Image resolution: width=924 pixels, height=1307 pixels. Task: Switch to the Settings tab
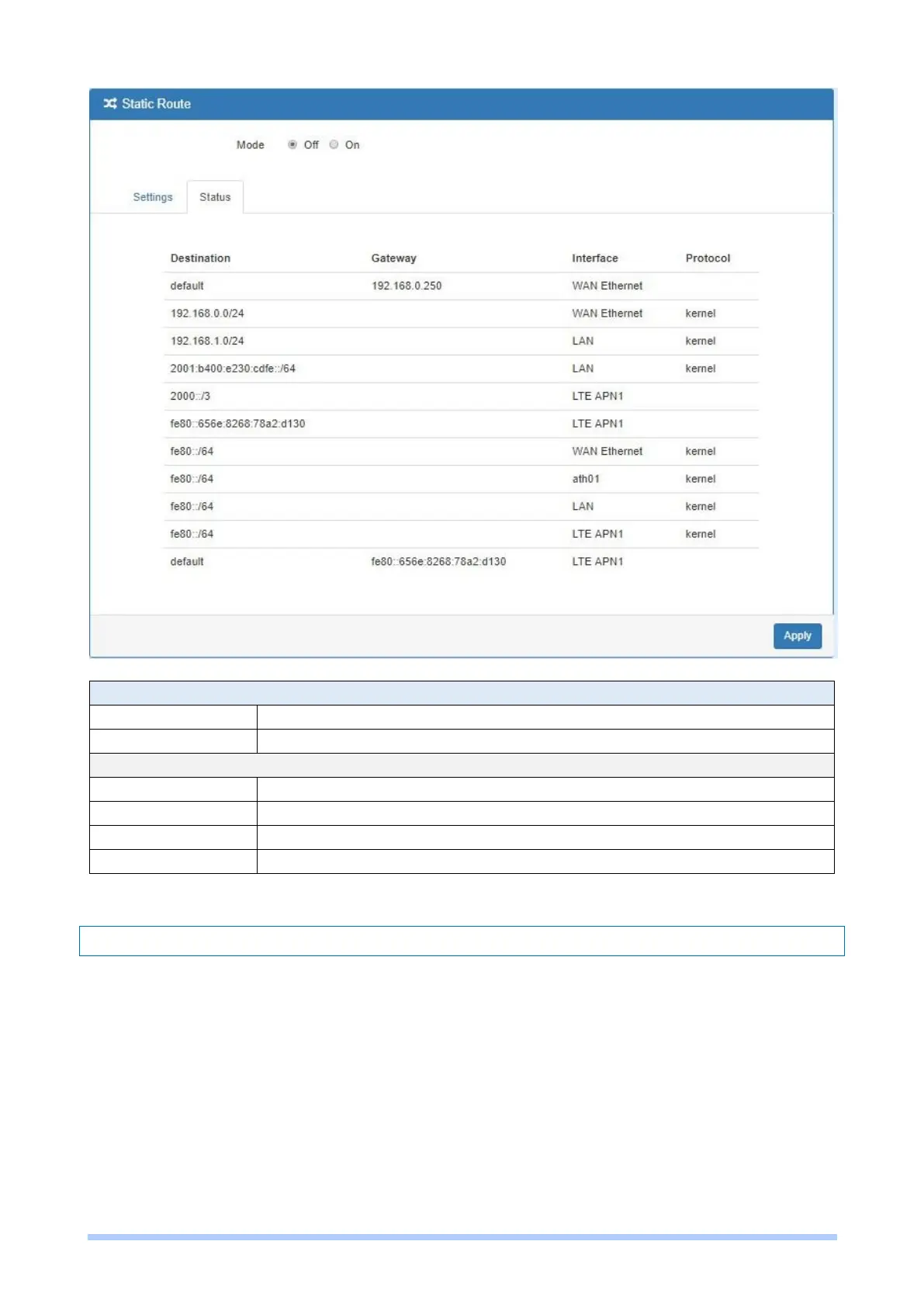(153, 197)
